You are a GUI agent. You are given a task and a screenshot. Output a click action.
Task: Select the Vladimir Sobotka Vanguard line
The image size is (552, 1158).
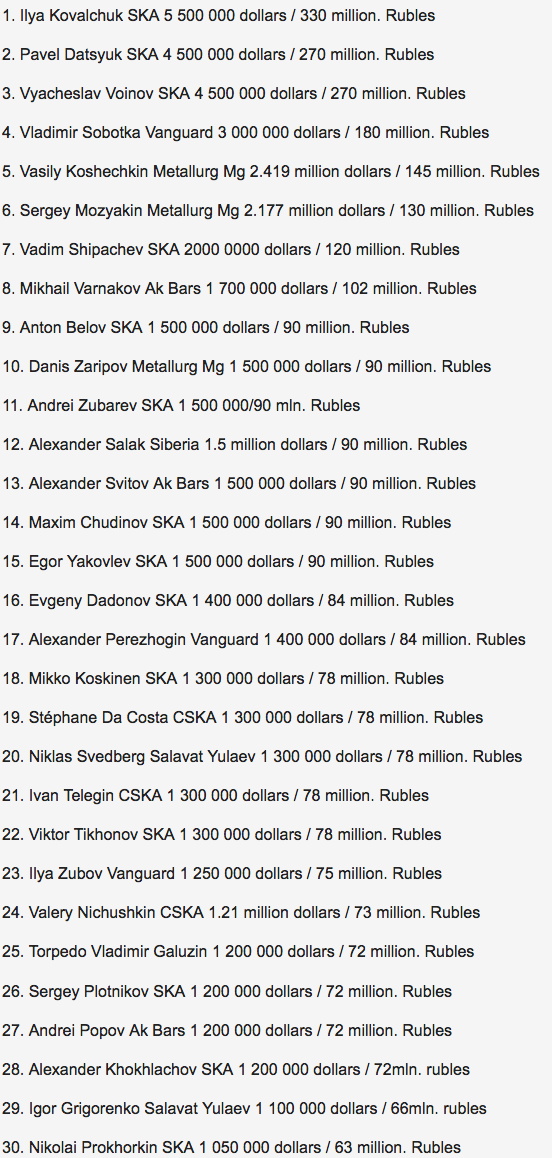coord(246,133)
